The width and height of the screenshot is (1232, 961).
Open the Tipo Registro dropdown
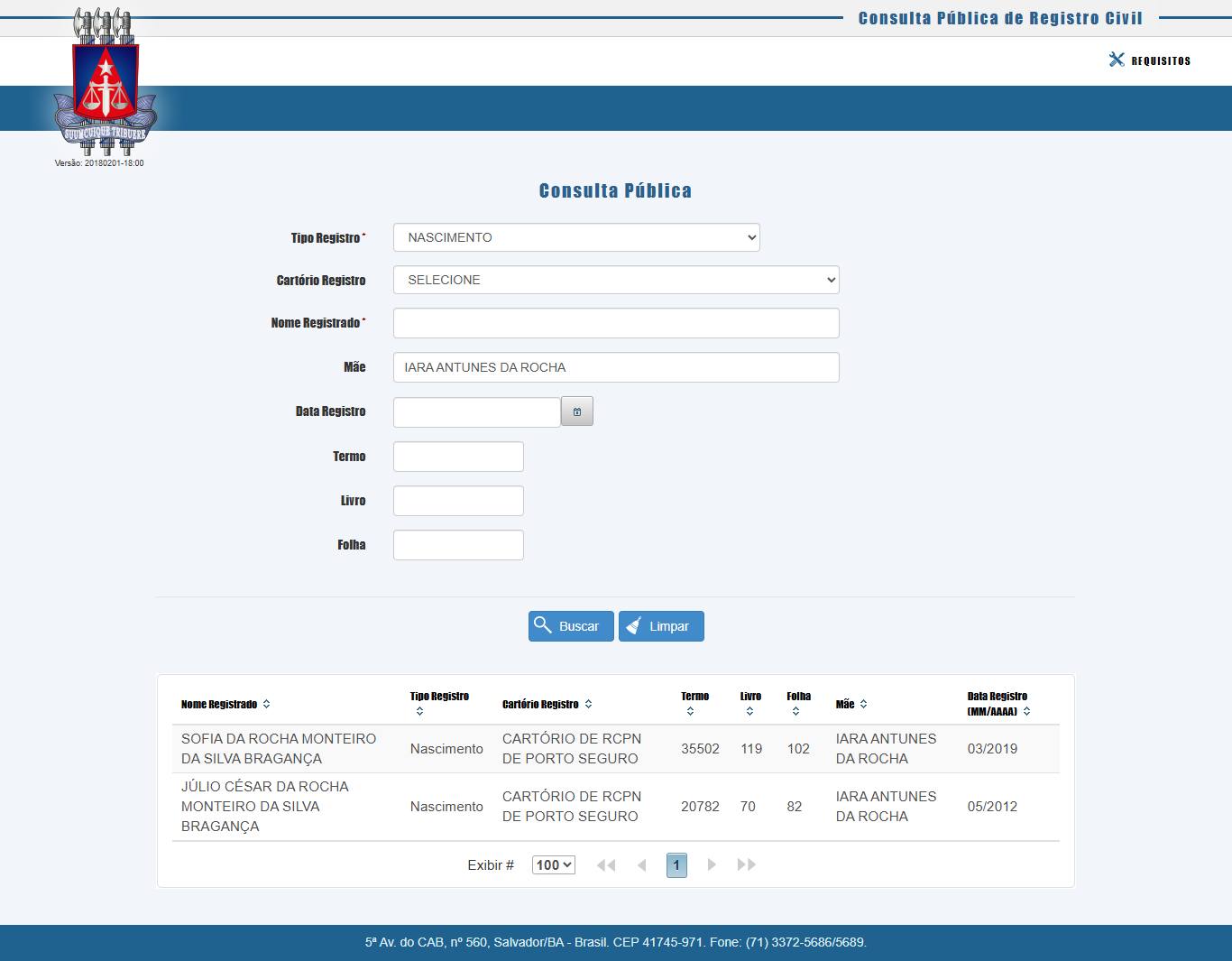point(576,237)
